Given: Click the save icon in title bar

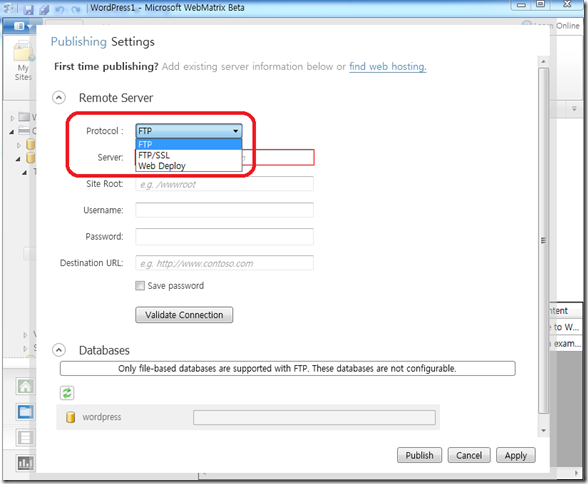Looking at the screenshot, I should 29,9.
